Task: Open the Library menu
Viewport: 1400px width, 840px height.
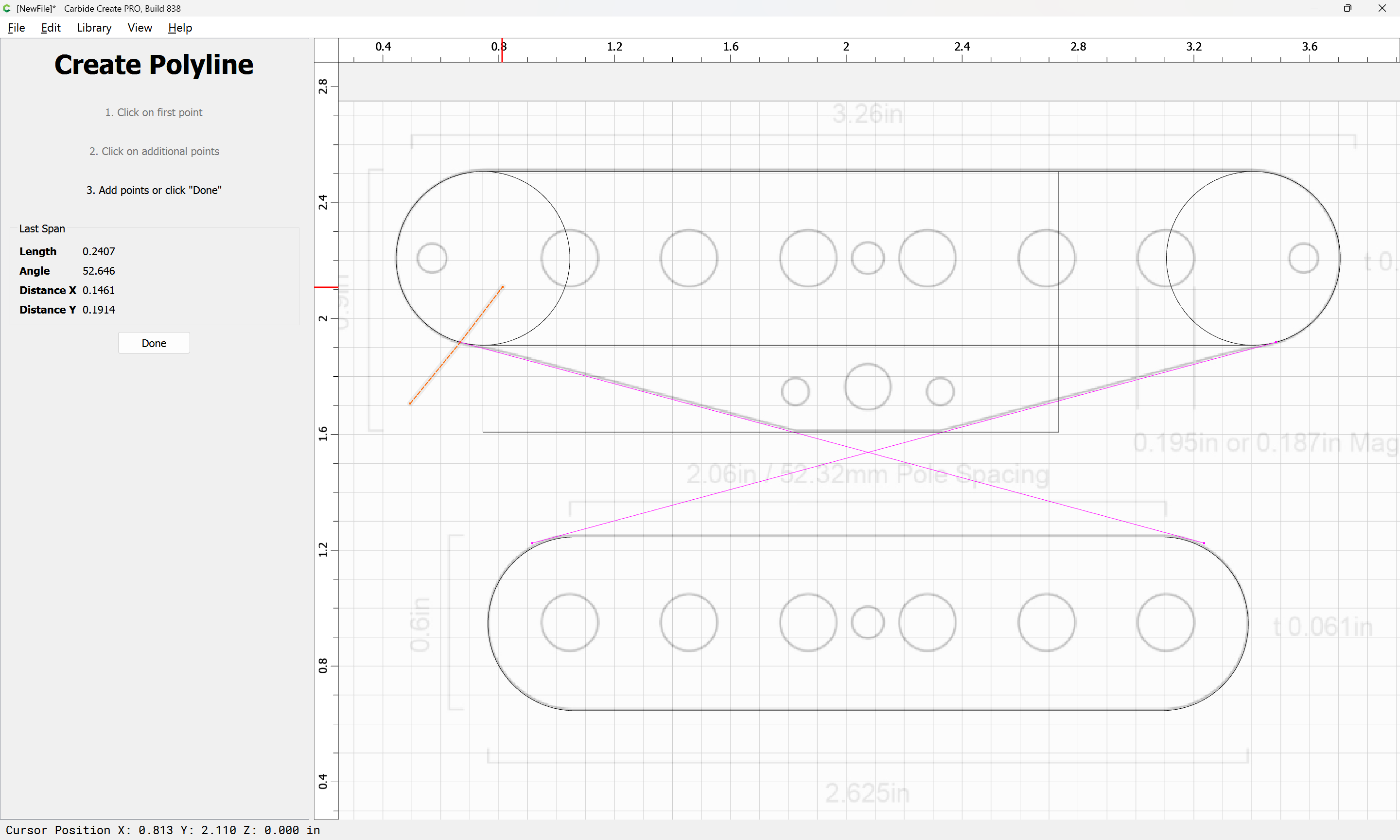Action: click(x=94, y=28)
